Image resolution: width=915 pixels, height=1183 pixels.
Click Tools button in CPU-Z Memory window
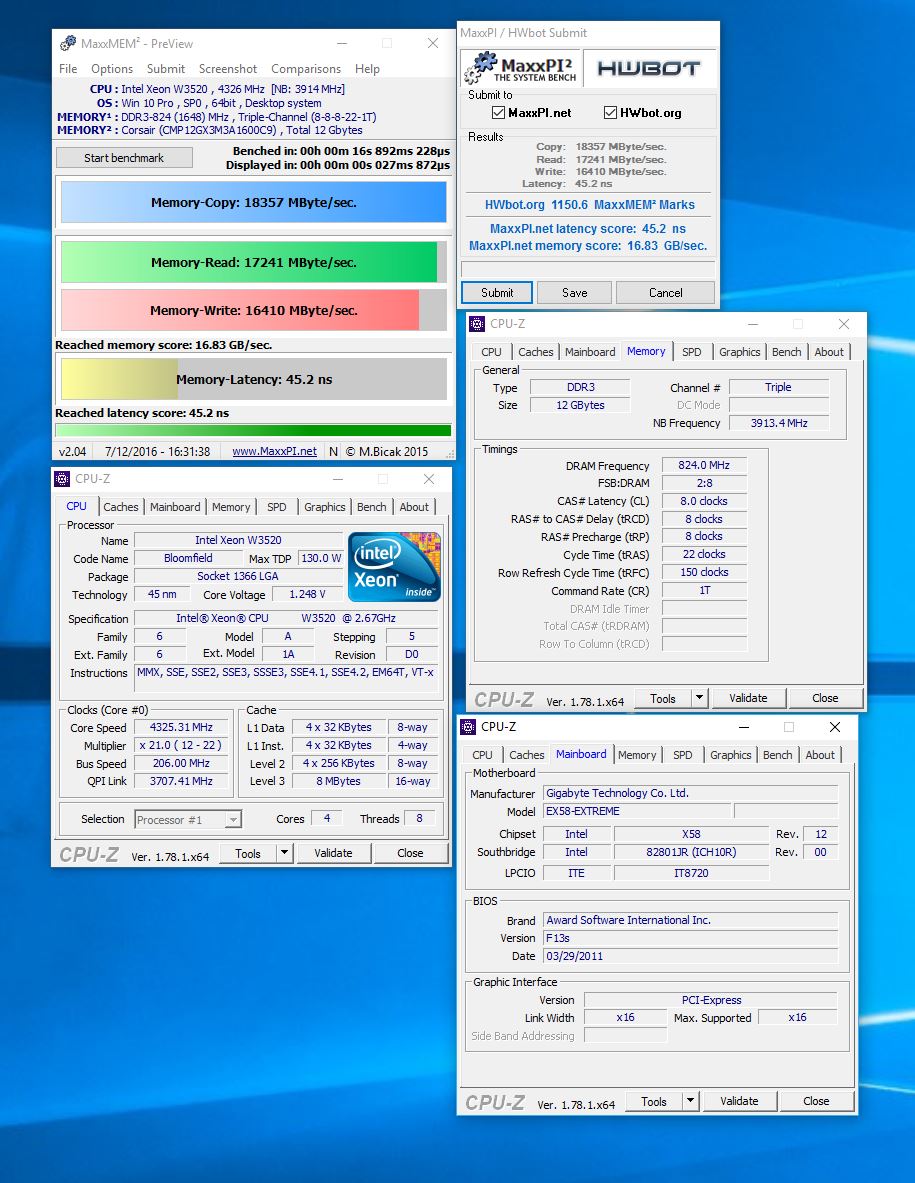(x=662, y=698)
